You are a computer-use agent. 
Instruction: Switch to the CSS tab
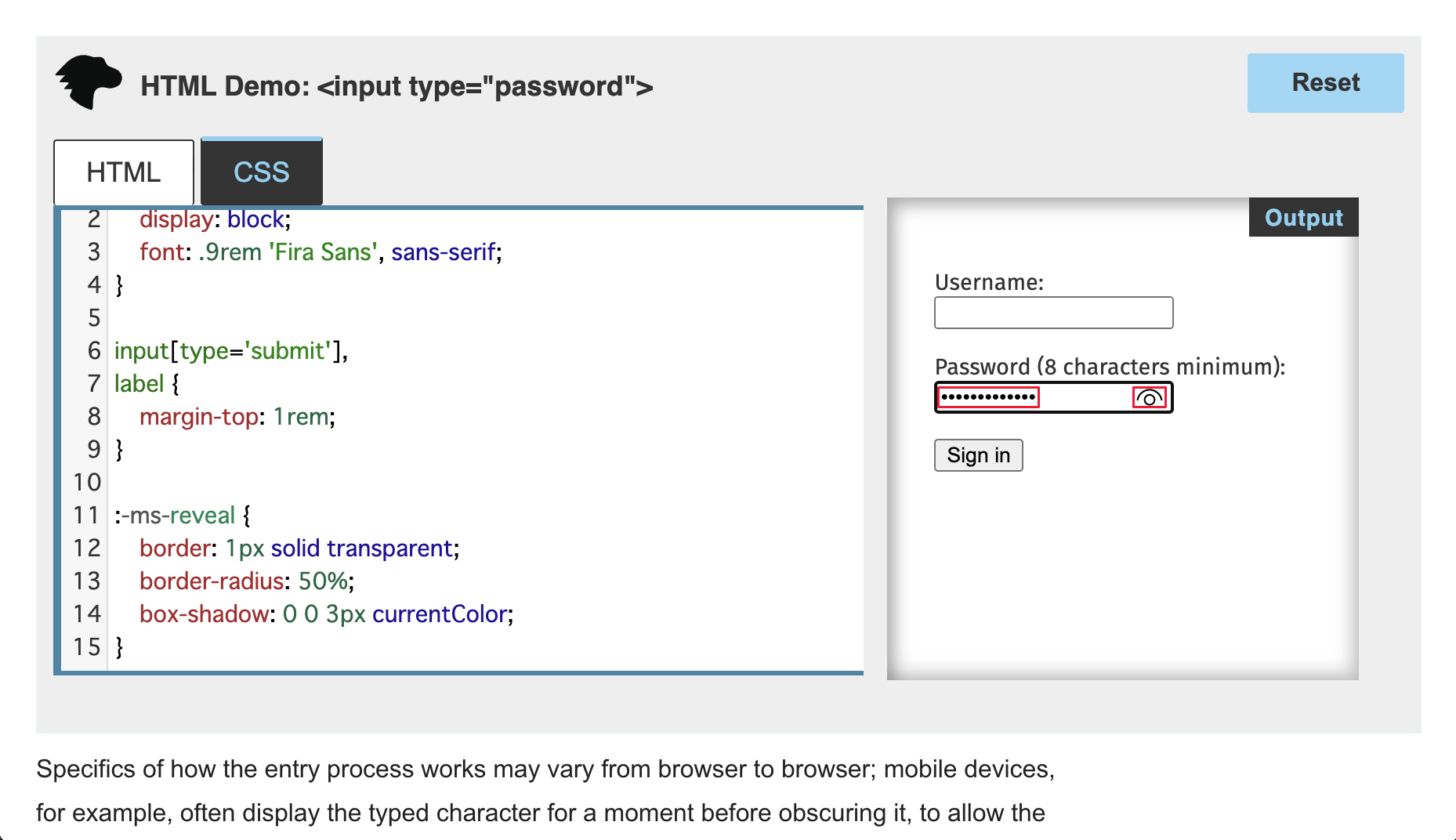(261, 171)
